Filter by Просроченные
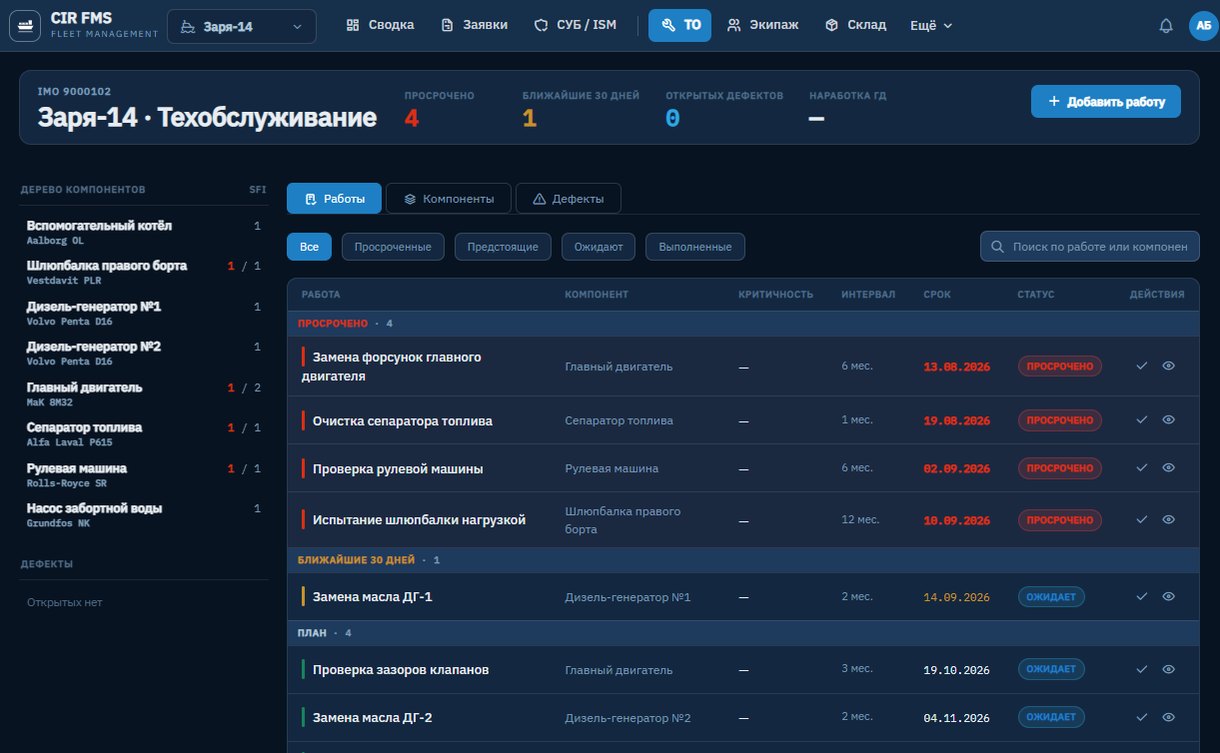The height and width of the screenshot is (753, 1220). pos(393,247)
